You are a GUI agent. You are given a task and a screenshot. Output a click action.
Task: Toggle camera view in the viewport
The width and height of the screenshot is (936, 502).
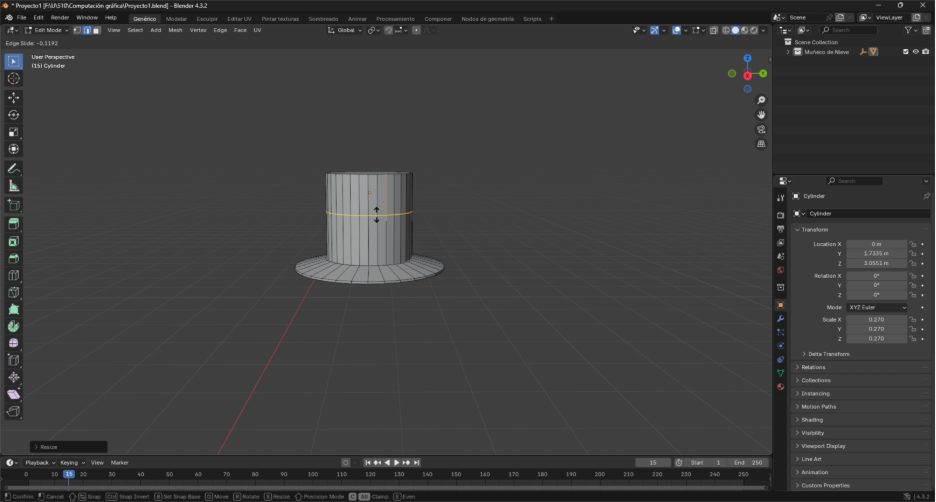click(761, 129)
